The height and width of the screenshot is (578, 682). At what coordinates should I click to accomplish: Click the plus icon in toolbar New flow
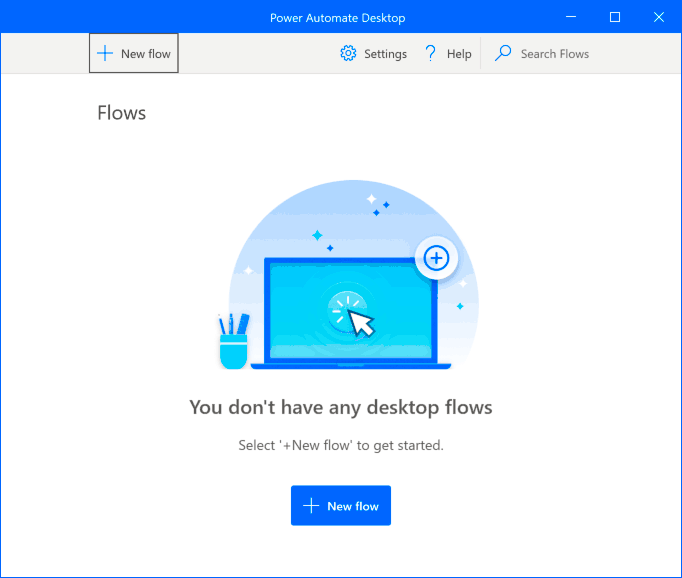(105, 53)
